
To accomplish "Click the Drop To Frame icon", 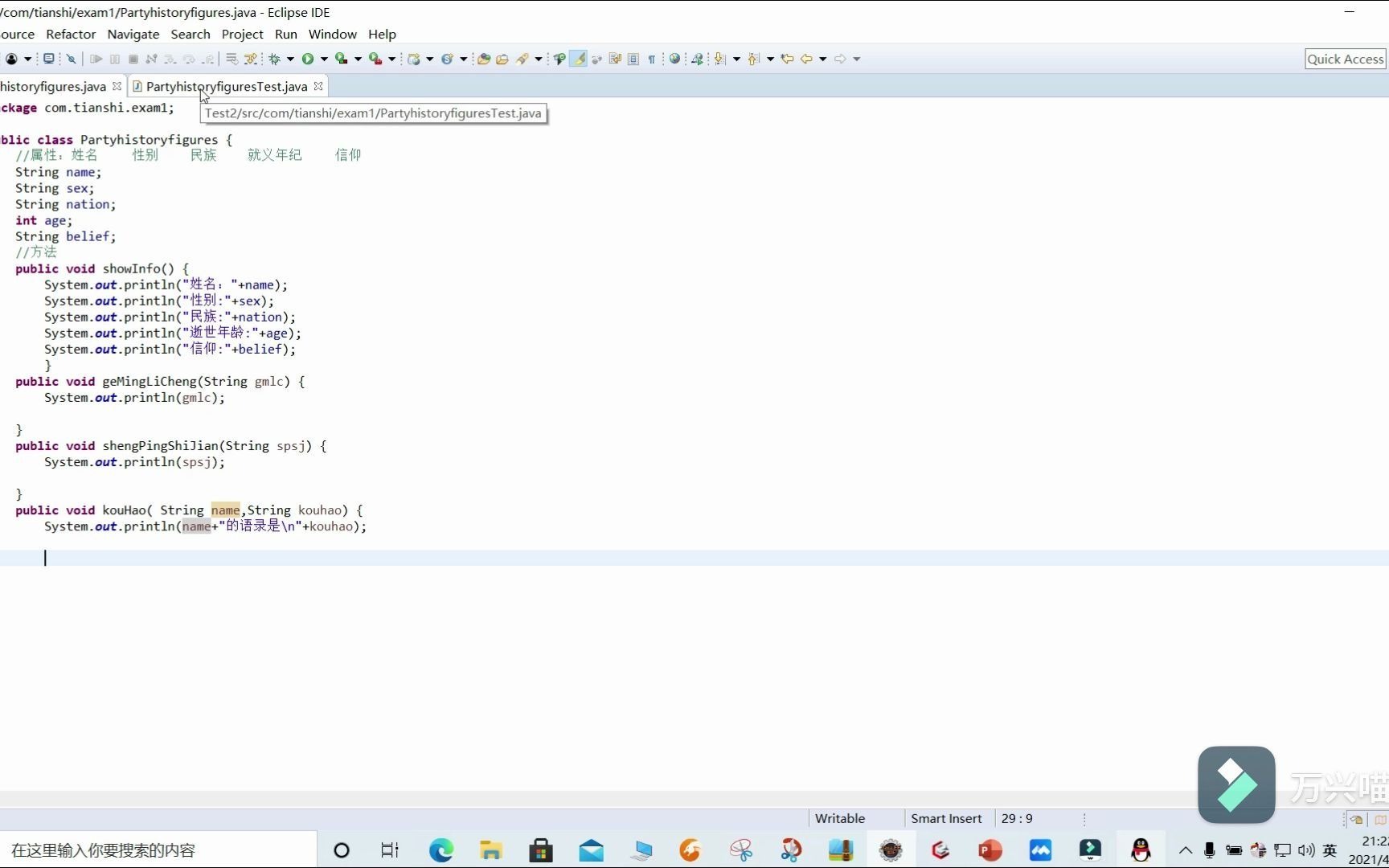I will click(x=231, y=59).
